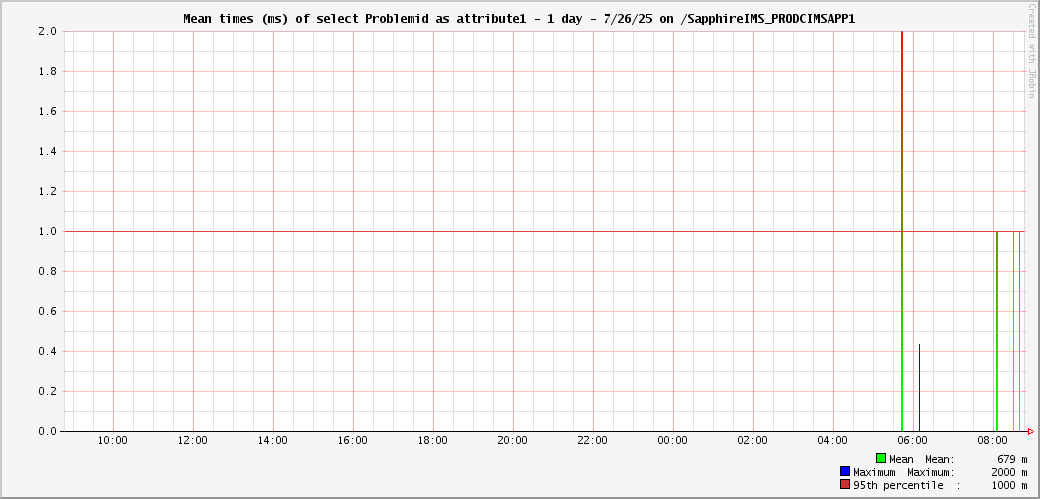Viewport: 1040px width, 499px height.
Task: Click the 0.6 y-axis label
Action: coord(48,311)
